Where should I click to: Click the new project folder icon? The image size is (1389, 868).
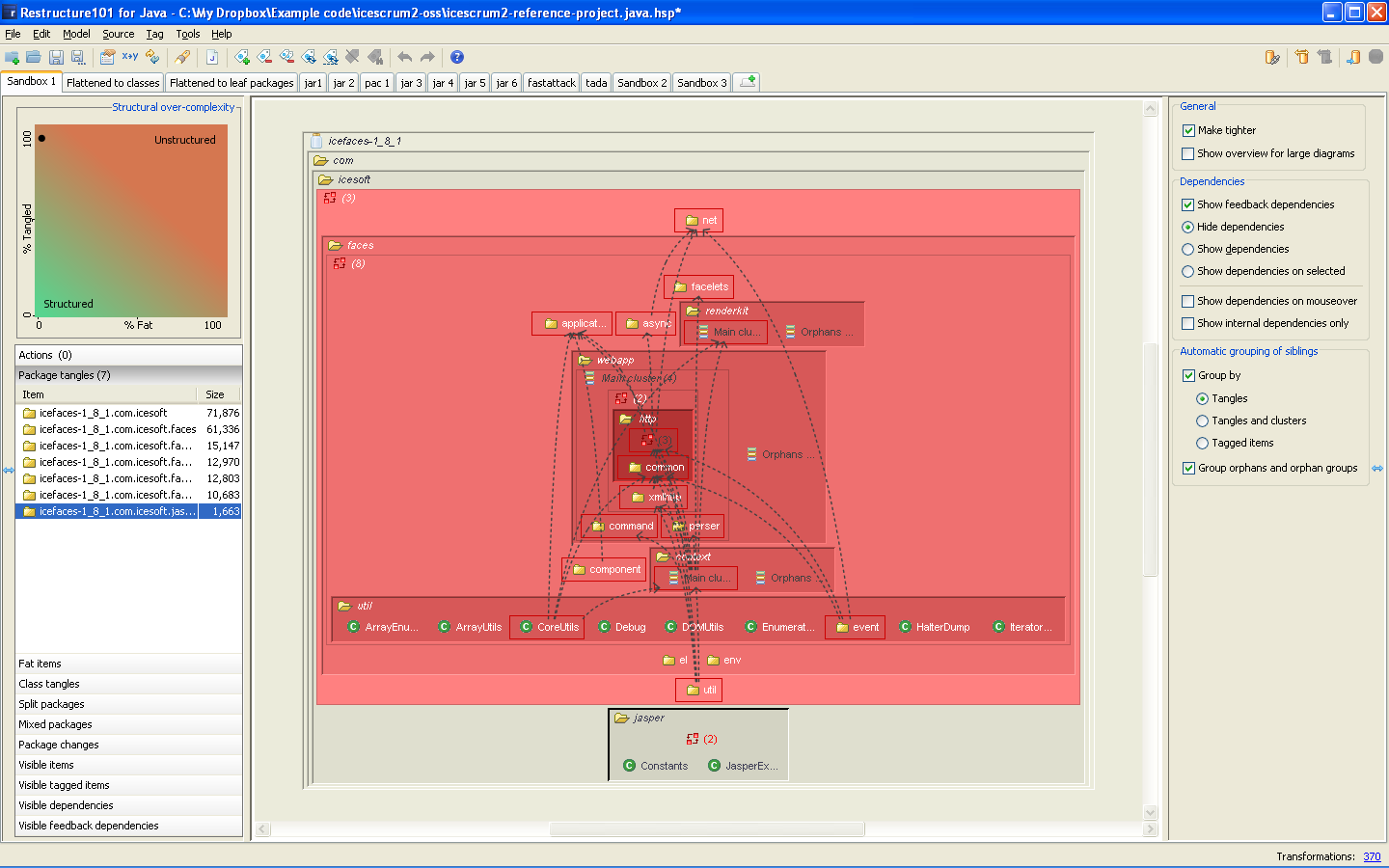coord(13,58)
